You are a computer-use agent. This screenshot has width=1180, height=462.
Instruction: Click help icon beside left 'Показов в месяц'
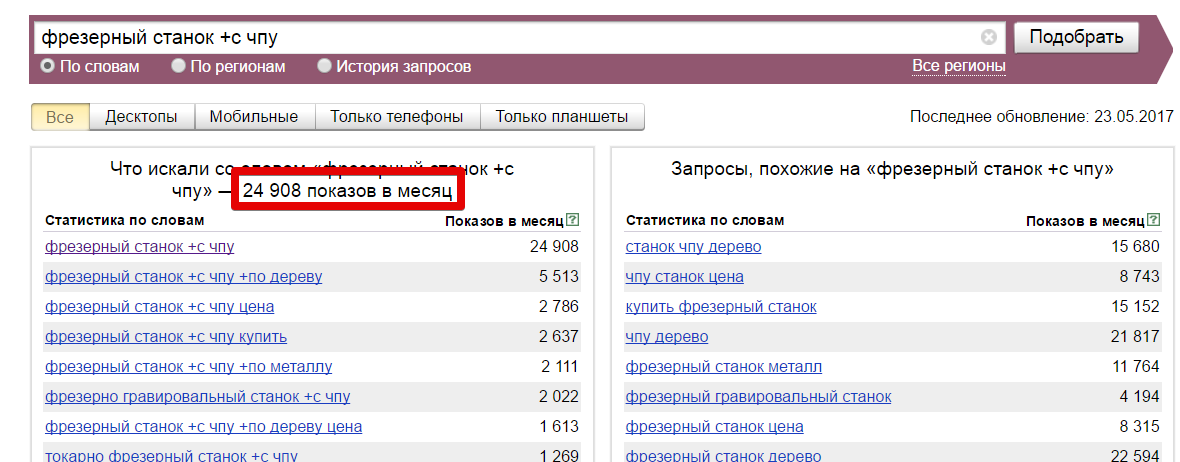(x=572, y=220)
